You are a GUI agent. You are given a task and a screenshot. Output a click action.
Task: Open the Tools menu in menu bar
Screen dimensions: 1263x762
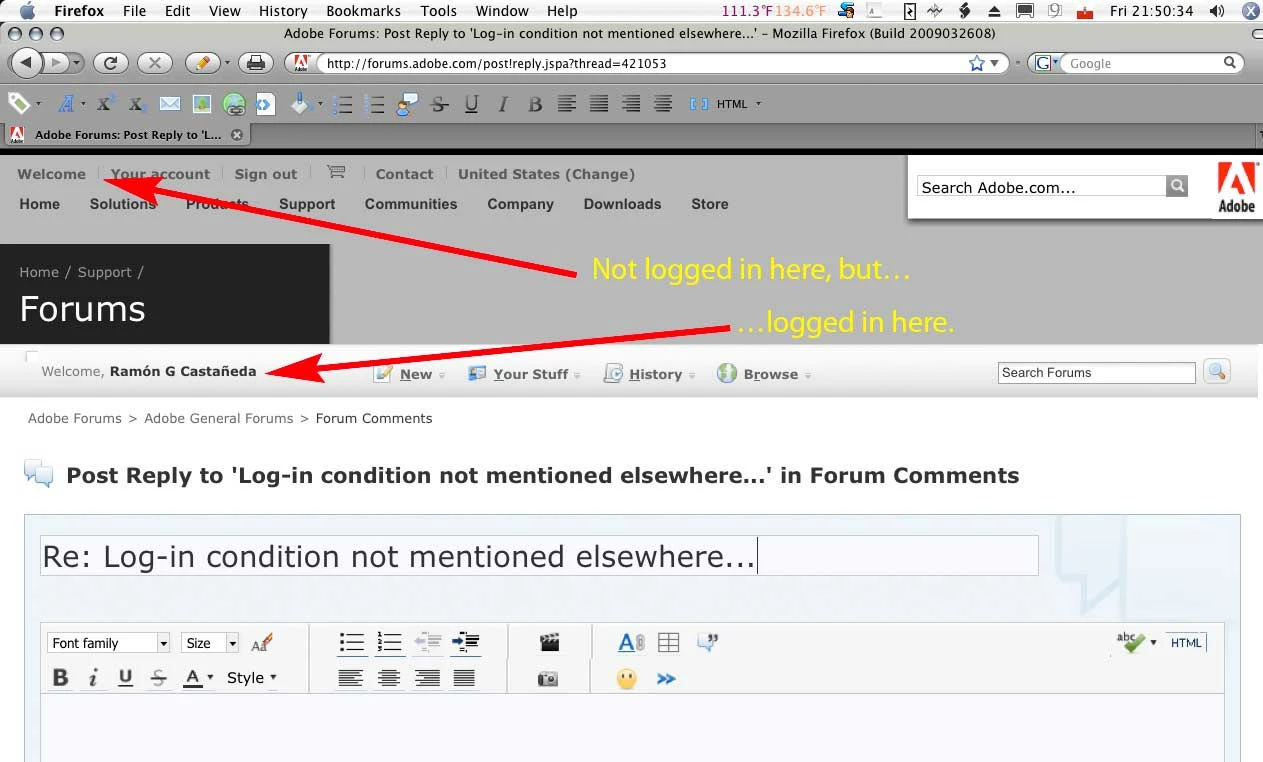(x=438, y=11)
